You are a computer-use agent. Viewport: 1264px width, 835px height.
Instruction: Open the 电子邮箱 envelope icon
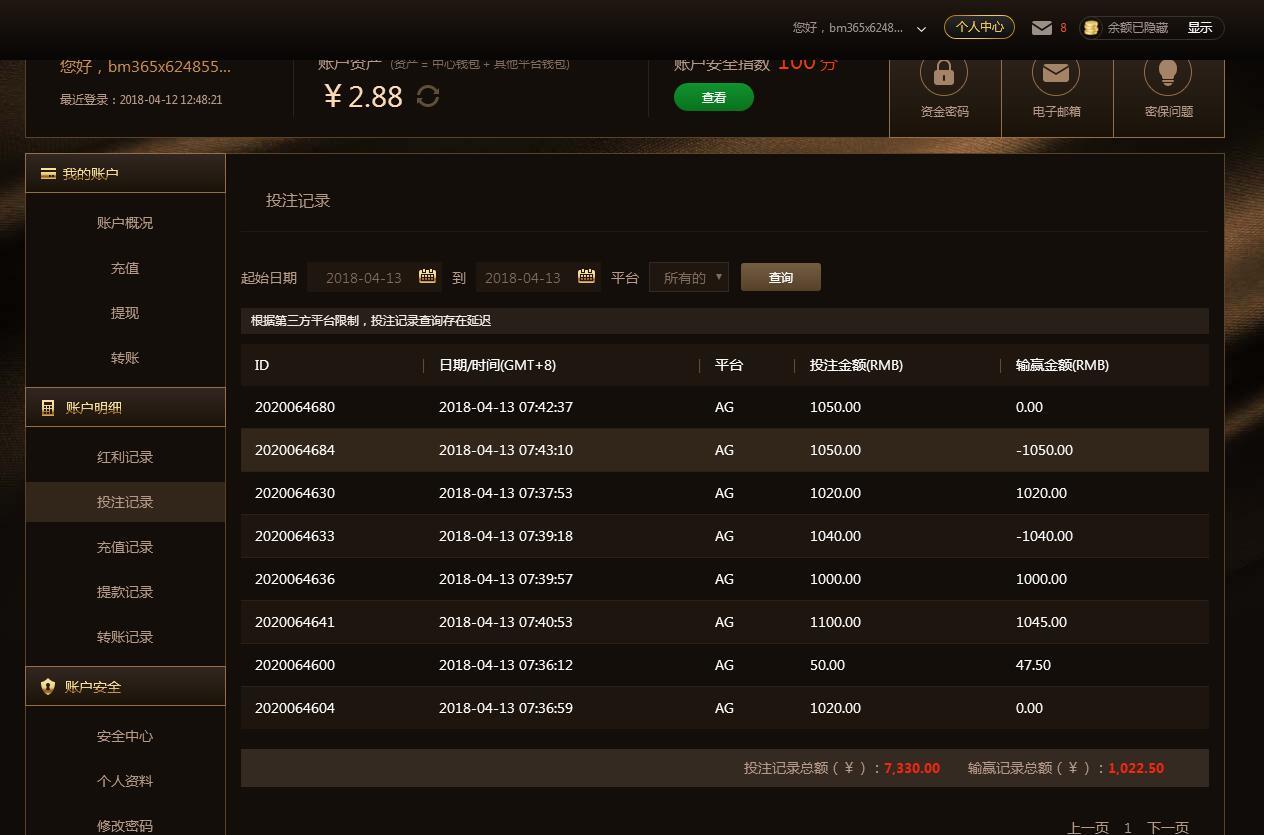(1056, 75)
